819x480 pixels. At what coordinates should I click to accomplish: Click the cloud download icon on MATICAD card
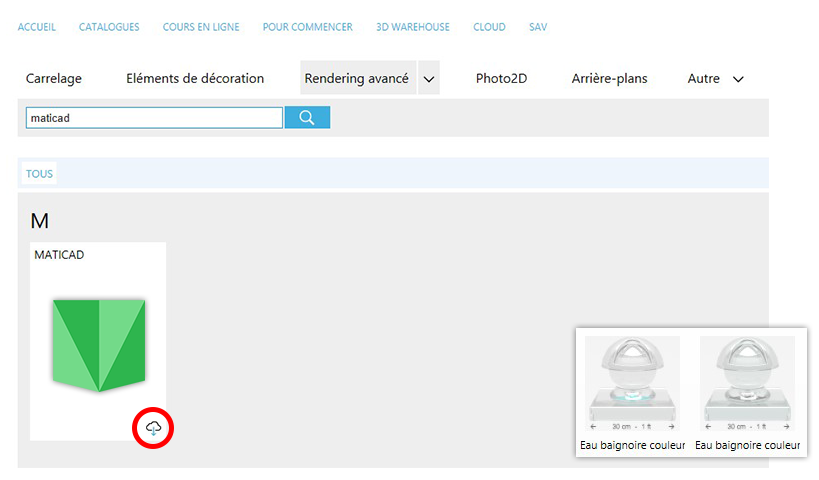pos(153,428)
